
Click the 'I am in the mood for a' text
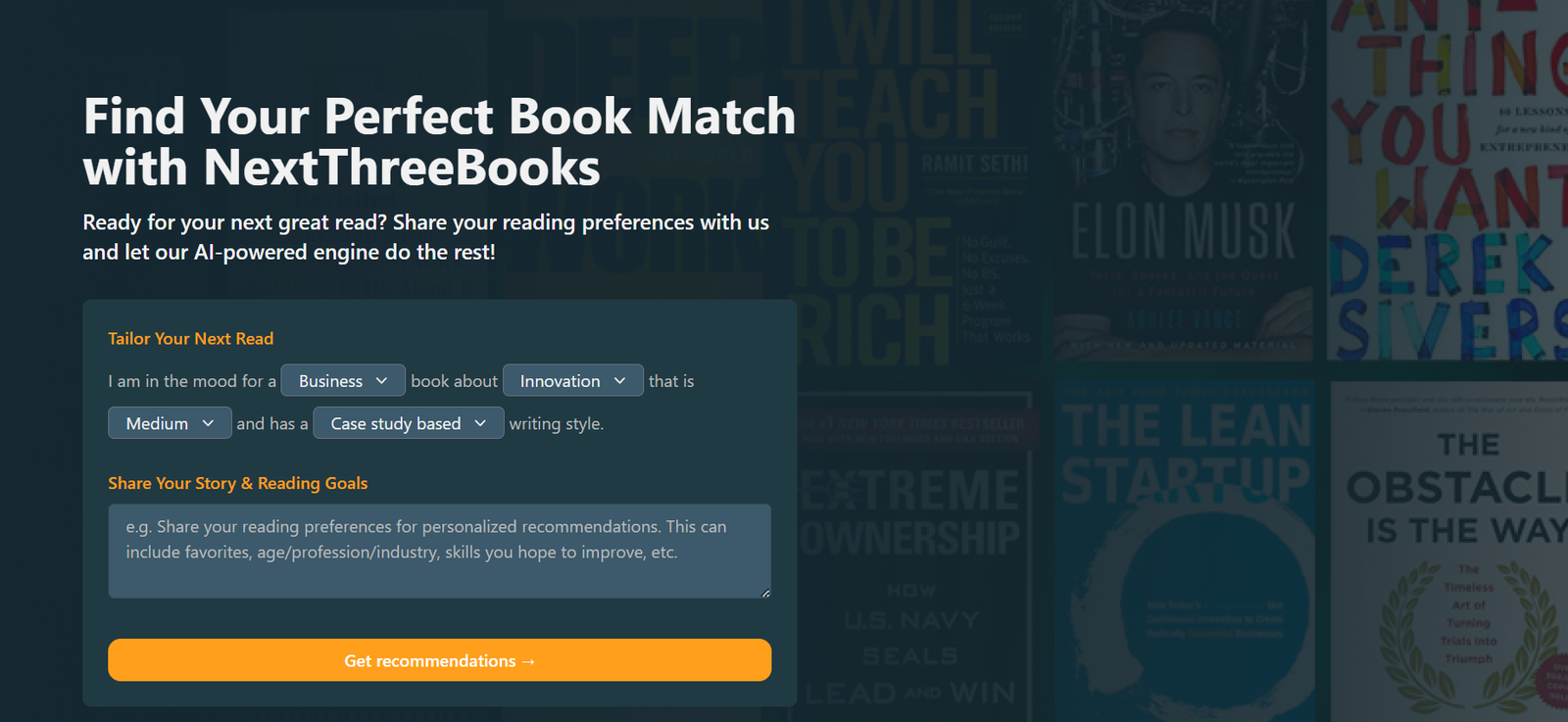pyautogui.click(x=192, y=381)
